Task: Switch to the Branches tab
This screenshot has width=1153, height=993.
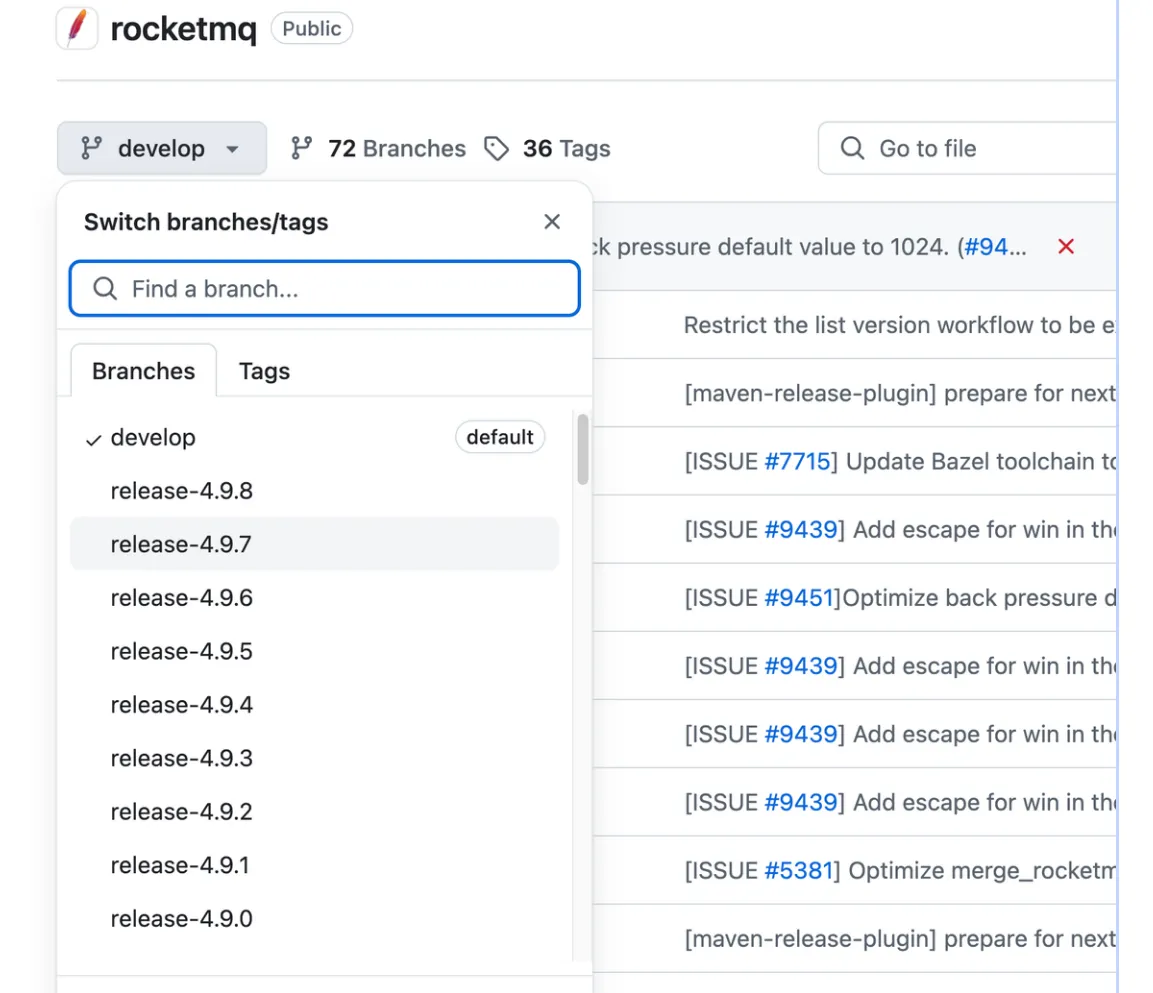Action: pyautogui.click(x=143, y=371)
